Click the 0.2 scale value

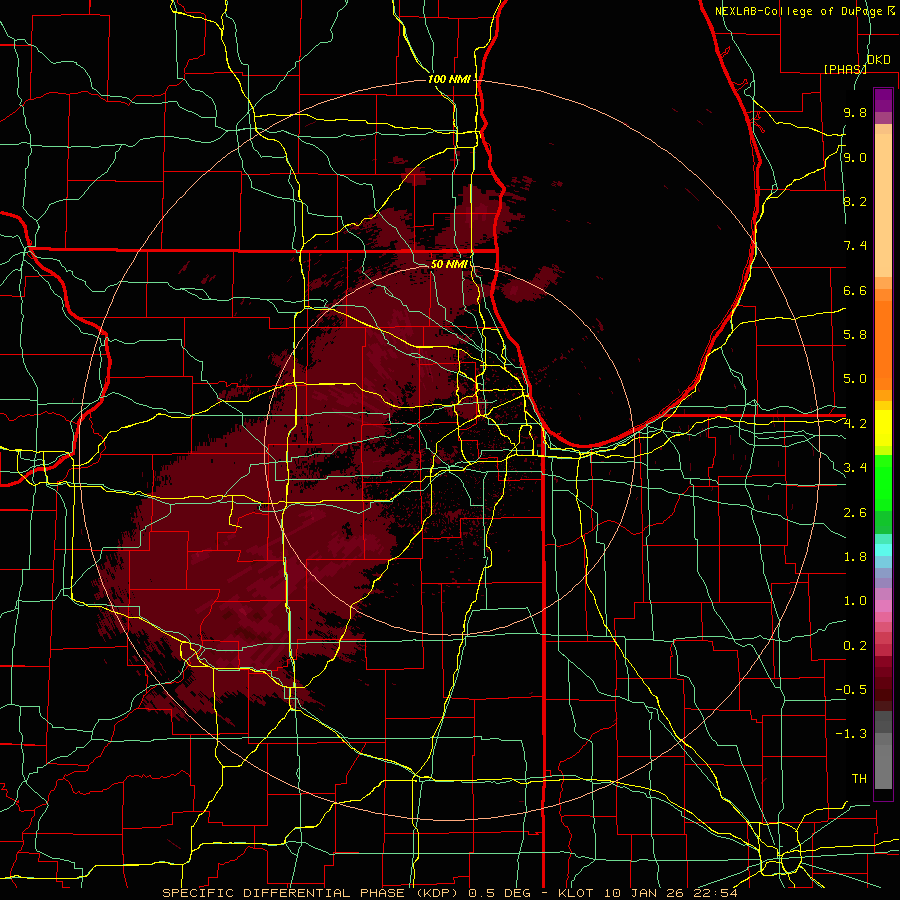pyautogui.click(x=855, y=646)
